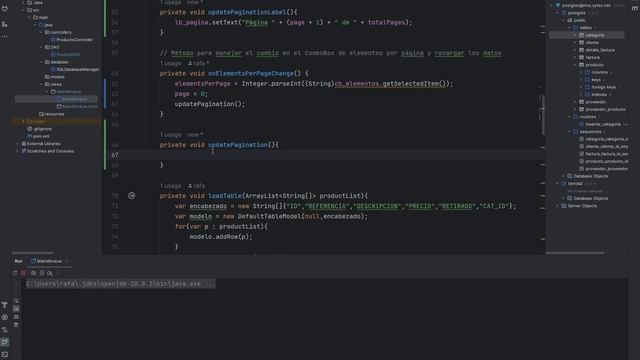This screenshot has height=360, width=640.
Task: Click the project panel horizontal scrollbar
Action: (32, 253)
